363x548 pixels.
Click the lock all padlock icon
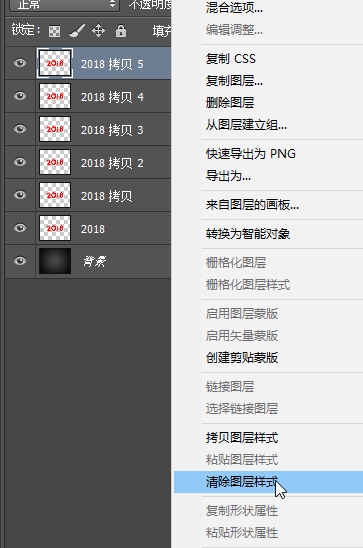(121, 31)
